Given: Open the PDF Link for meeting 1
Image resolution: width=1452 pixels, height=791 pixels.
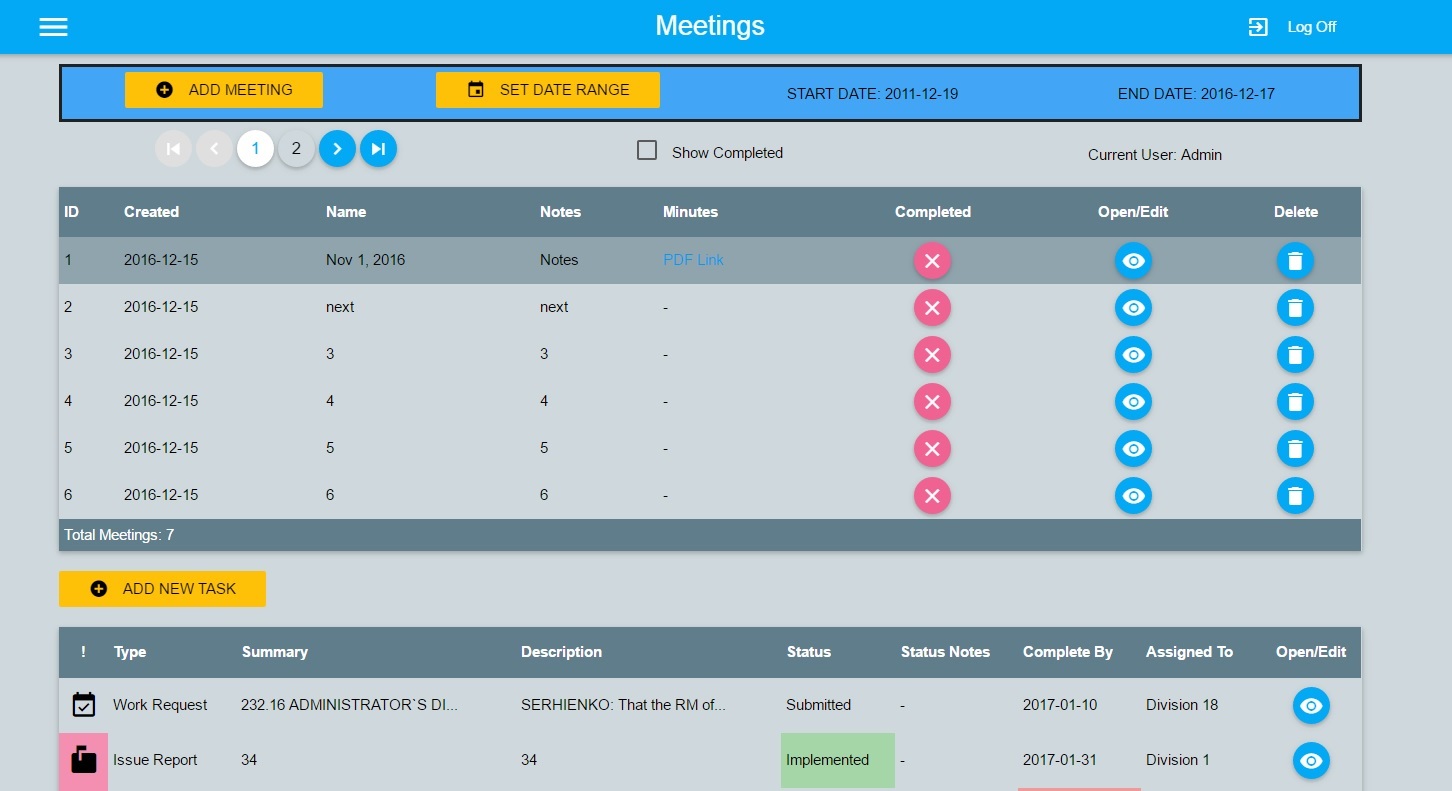Looking at the screenshot, I should coord(693,260).
